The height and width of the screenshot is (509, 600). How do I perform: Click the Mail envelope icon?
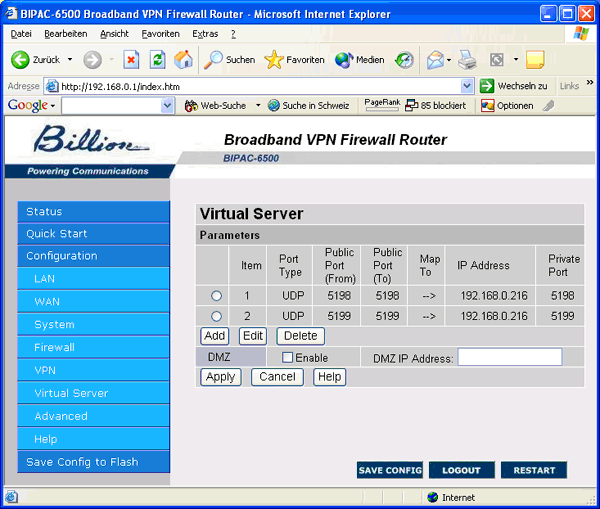434,60
